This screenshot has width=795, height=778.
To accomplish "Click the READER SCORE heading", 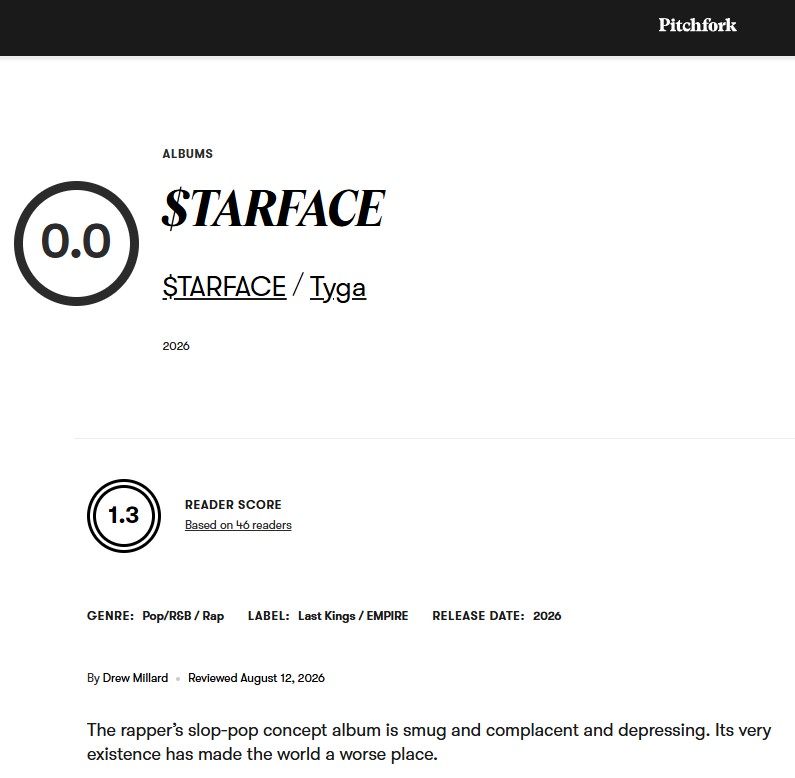I will [x=233, y=505].
